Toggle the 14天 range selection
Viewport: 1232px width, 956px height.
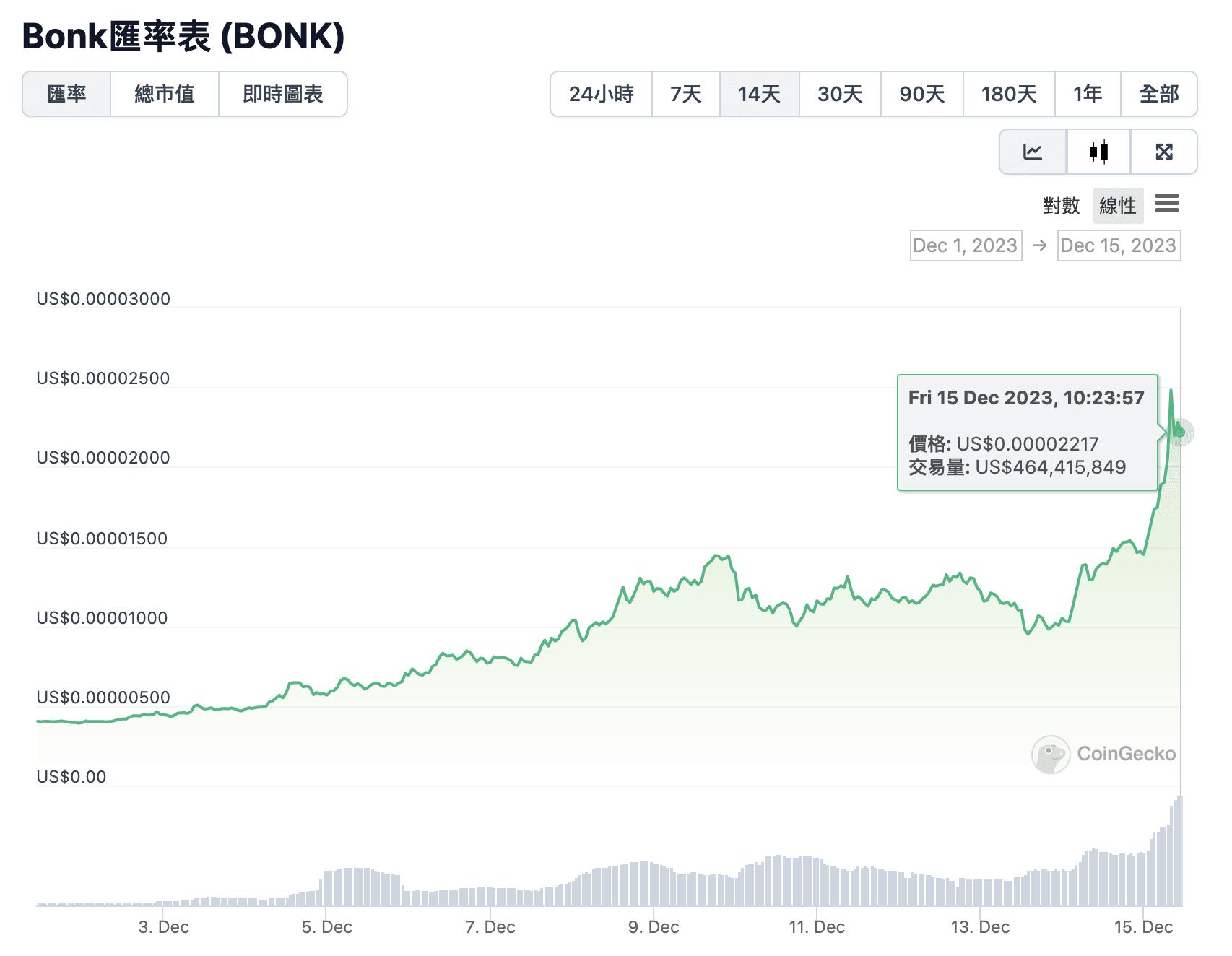click(760, 94)
